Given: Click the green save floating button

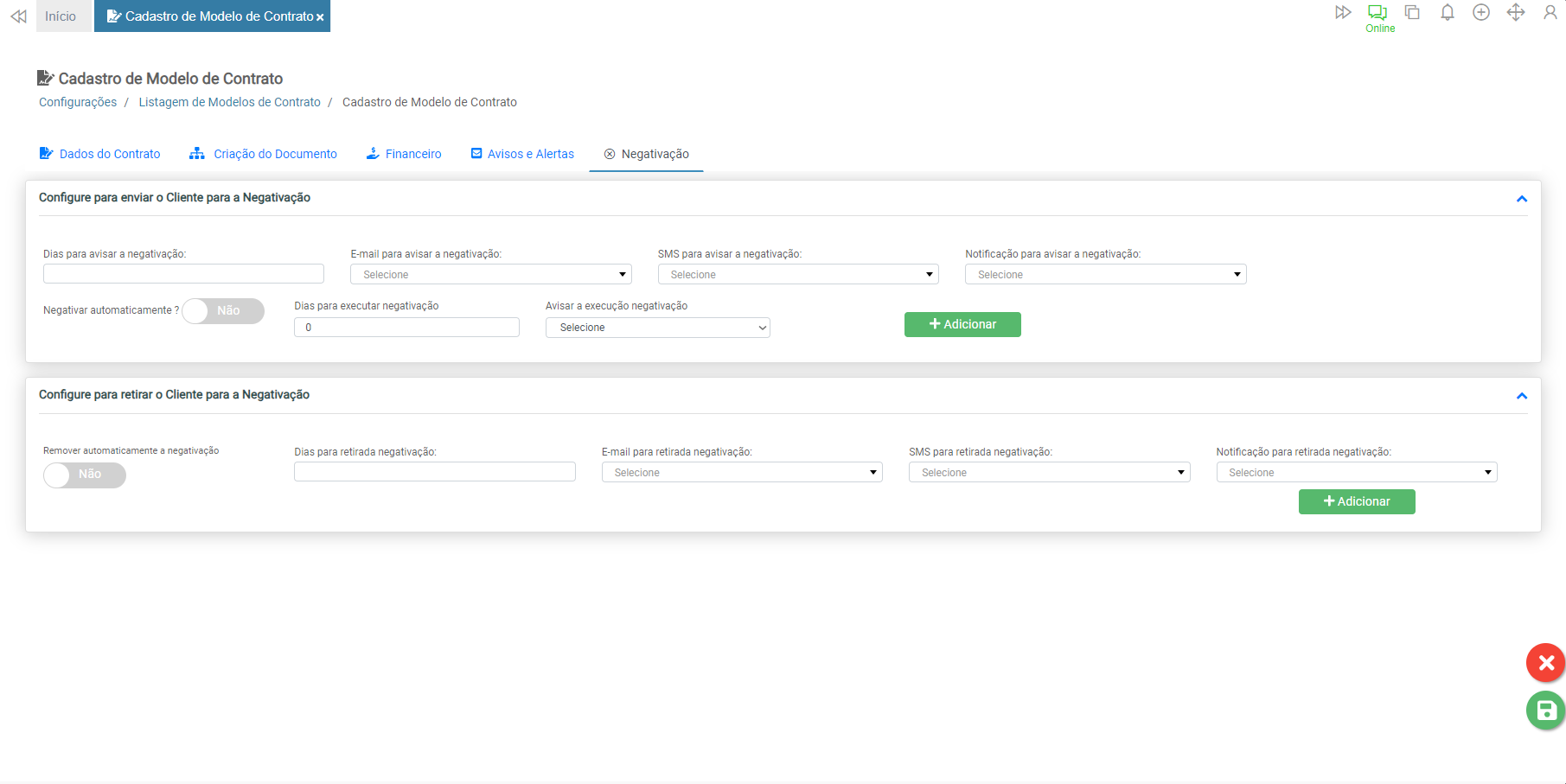Looking at the screenshot, I should (1545, 711).
